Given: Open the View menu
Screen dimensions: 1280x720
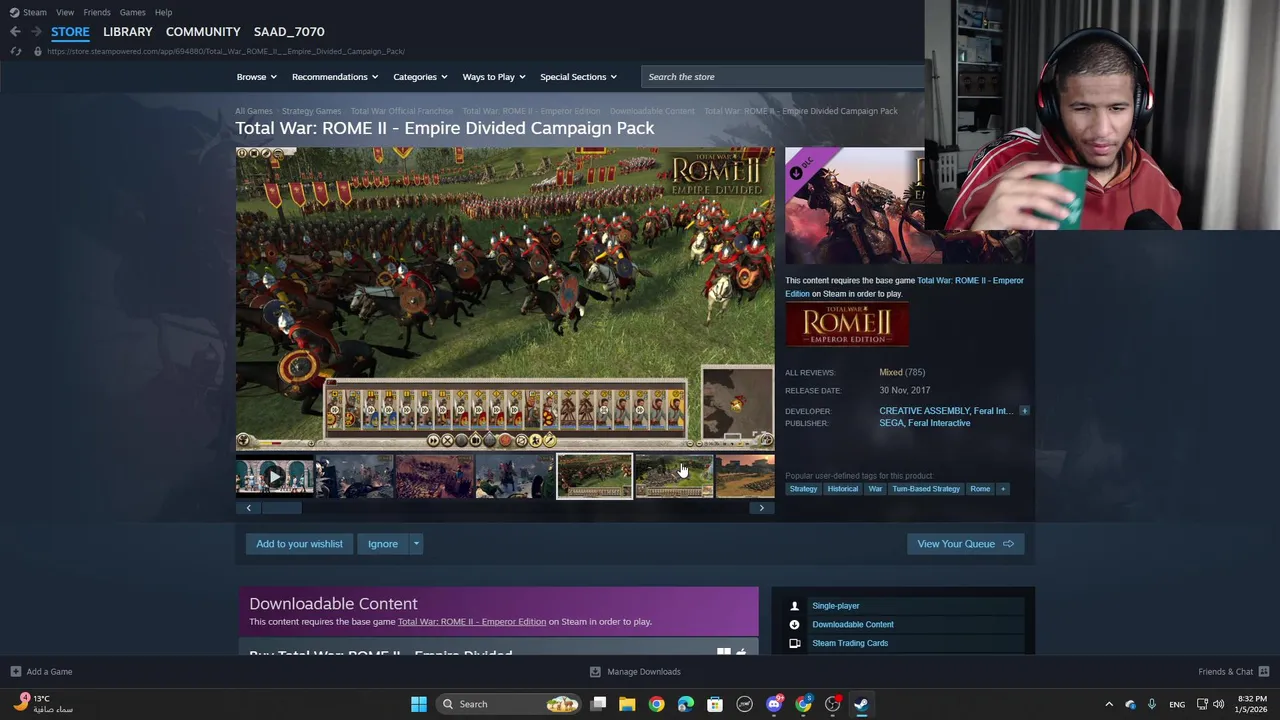Looking at the screenshot, I should (65, 12).
